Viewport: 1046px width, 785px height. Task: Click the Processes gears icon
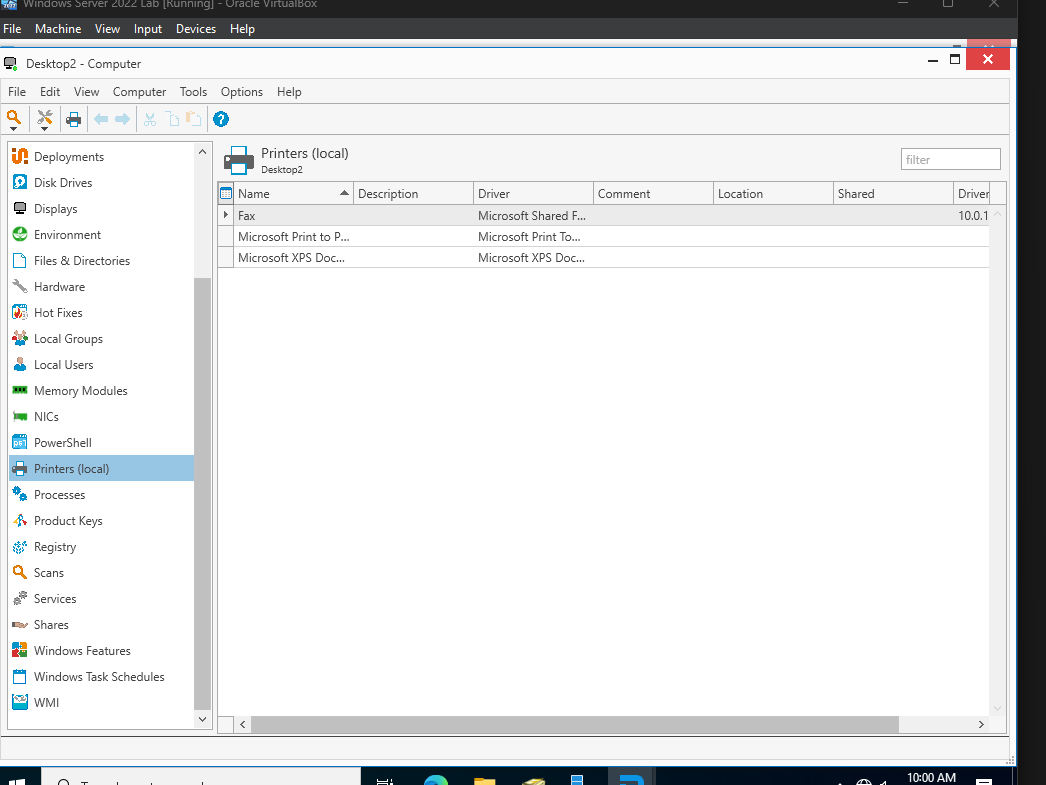coord(20,494)
